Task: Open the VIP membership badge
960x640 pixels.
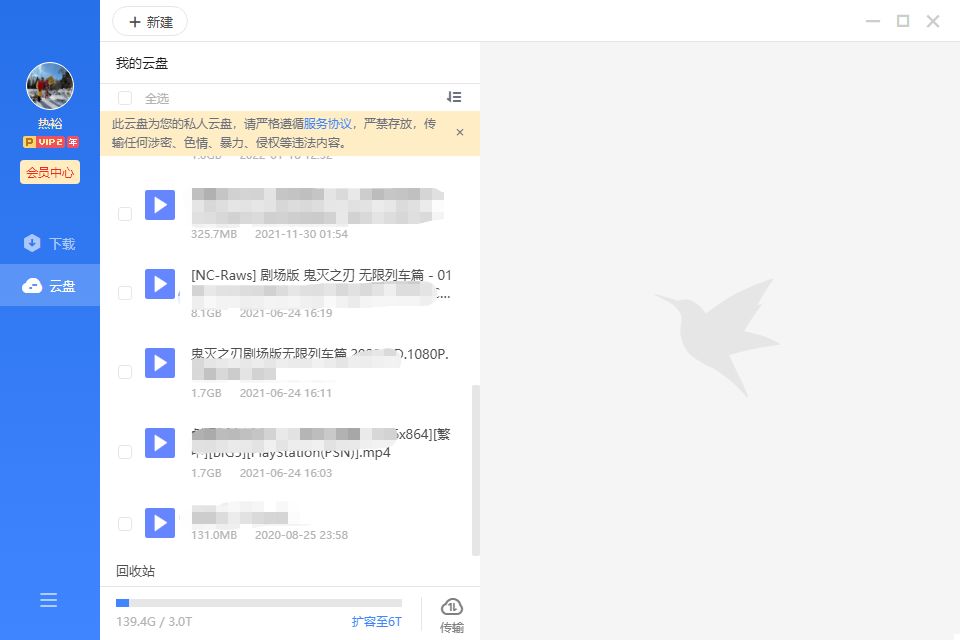Action: click(x=50, y=142)
